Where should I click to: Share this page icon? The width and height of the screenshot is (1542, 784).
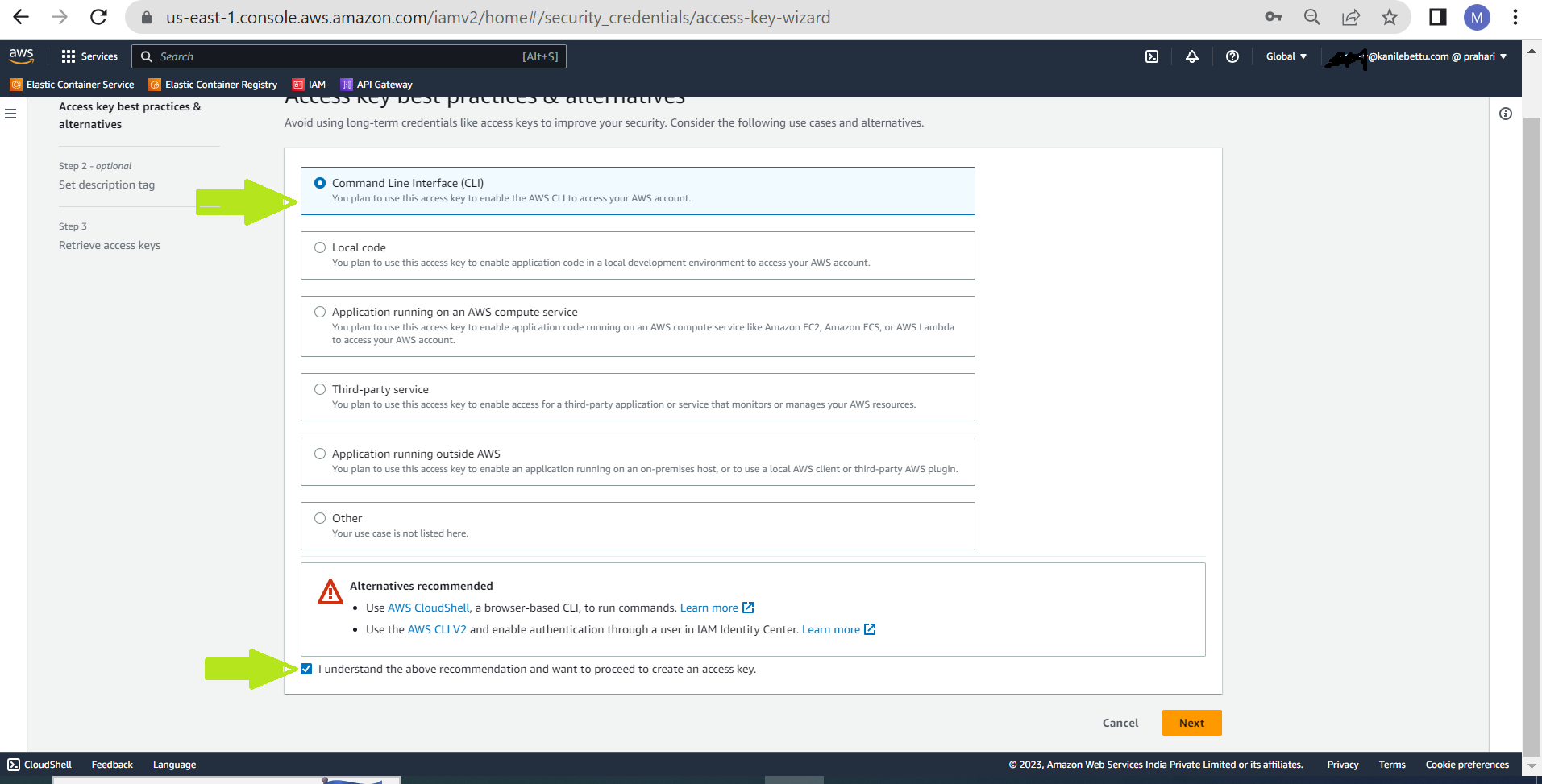(1351, 17)
